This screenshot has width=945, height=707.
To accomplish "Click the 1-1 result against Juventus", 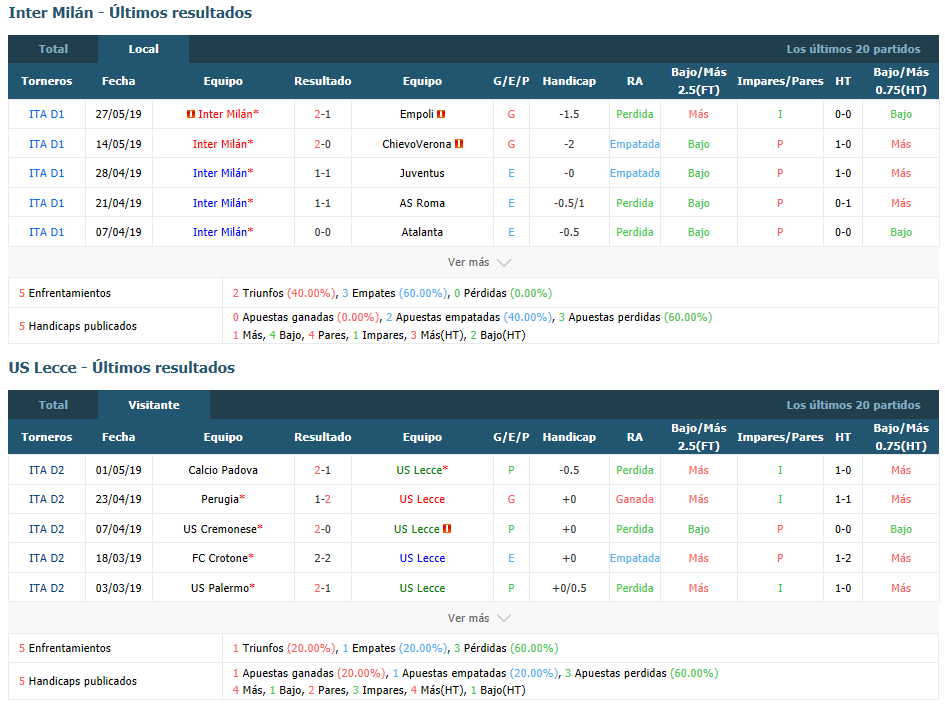I will click(322, 173).
